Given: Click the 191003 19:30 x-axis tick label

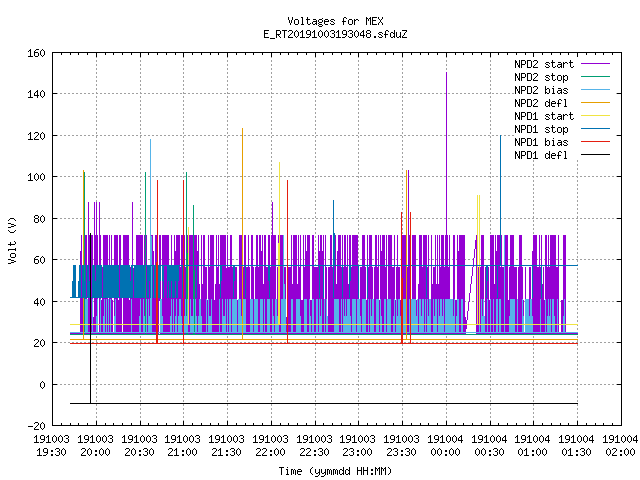Looking at the screenshot, I should 51,446.
